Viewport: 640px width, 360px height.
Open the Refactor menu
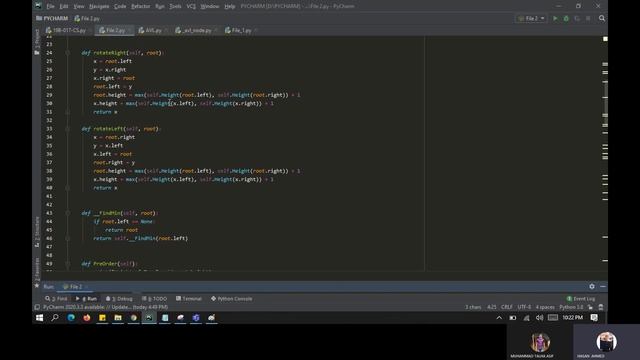coord(141,6)
